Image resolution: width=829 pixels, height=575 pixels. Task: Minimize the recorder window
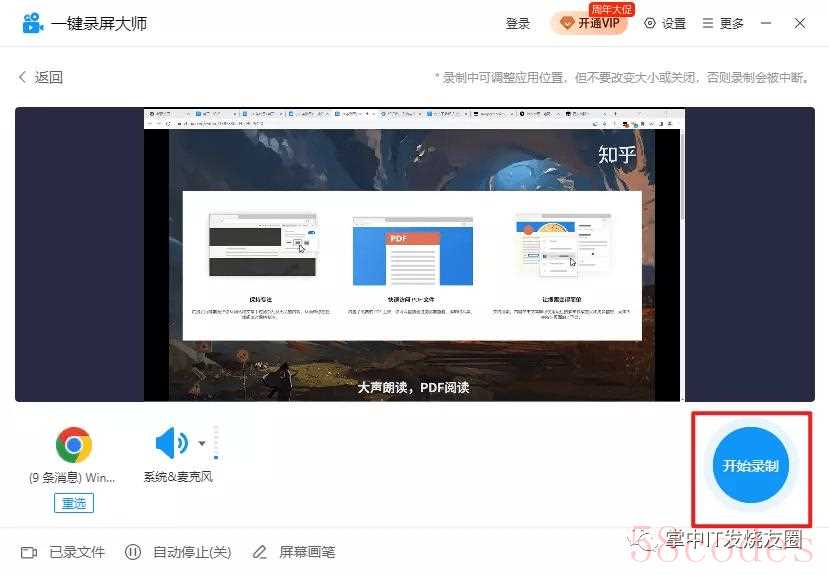point(766,23)
